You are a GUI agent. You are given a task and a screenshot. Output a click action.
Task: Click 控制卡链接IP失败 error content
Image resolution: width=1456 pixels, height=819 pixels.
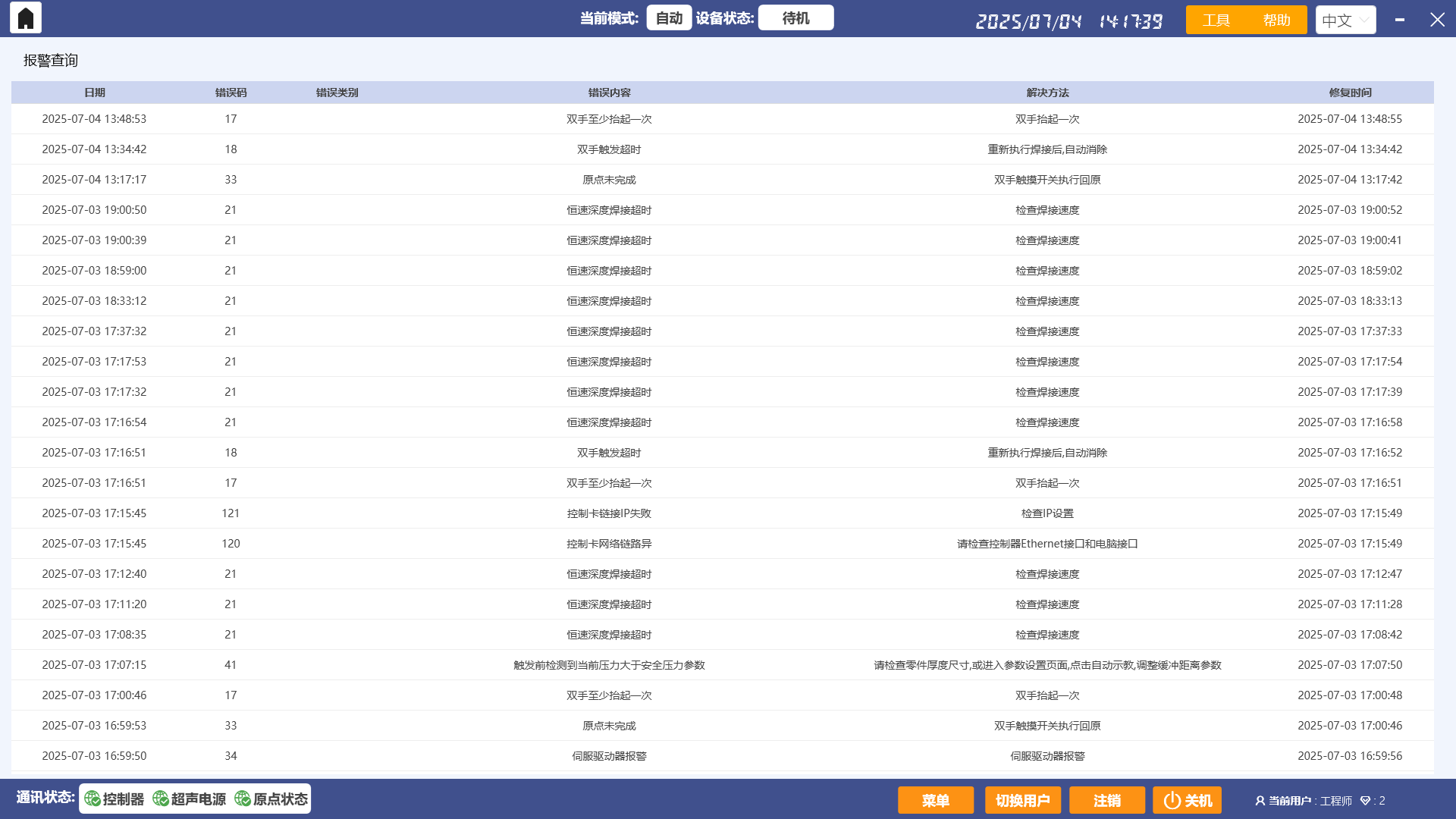click(x=609, y=513)
